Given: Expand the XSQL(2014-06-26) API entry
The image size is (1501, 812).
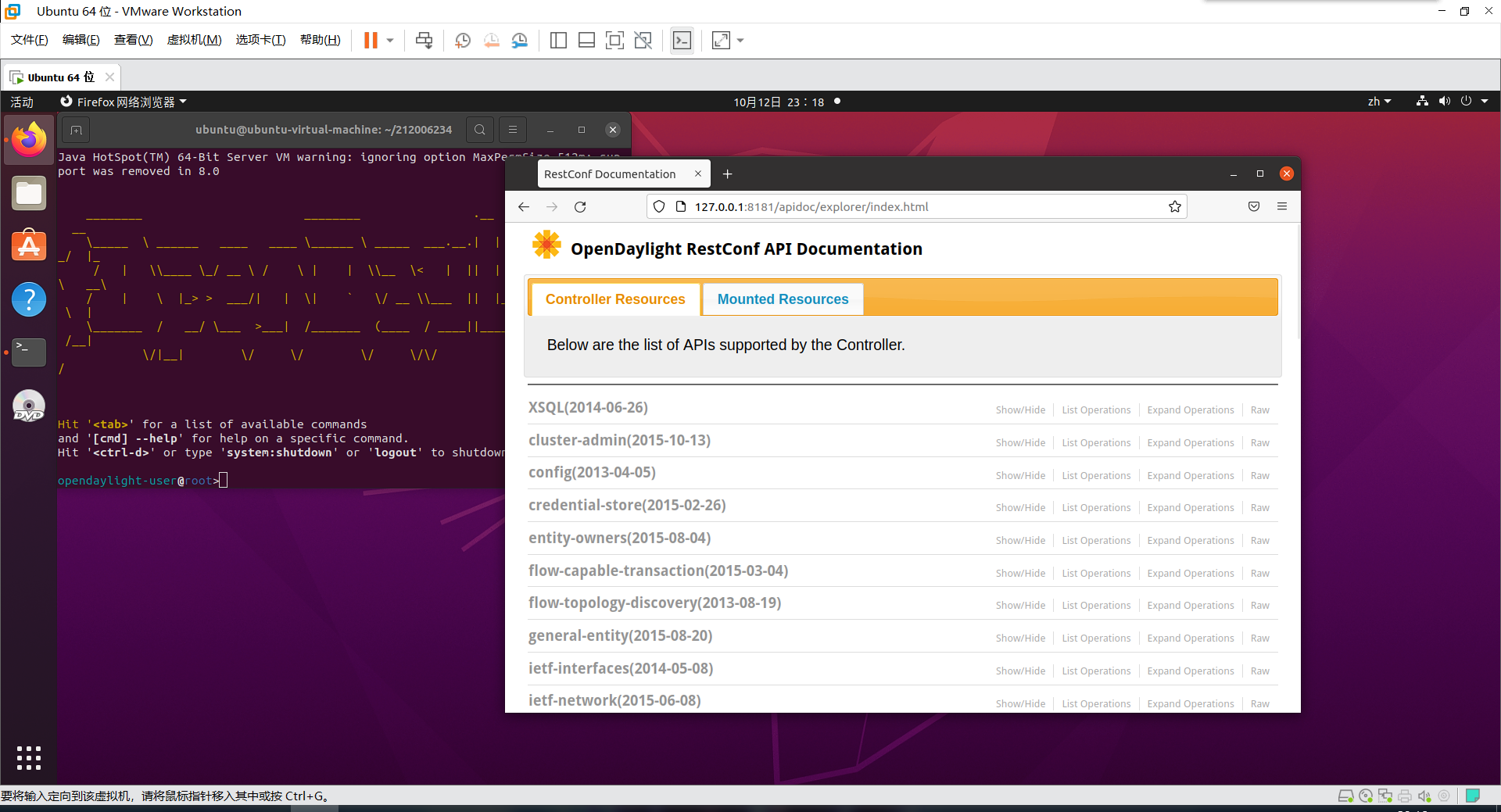Looking at the screenshot, I should (588, 408).
